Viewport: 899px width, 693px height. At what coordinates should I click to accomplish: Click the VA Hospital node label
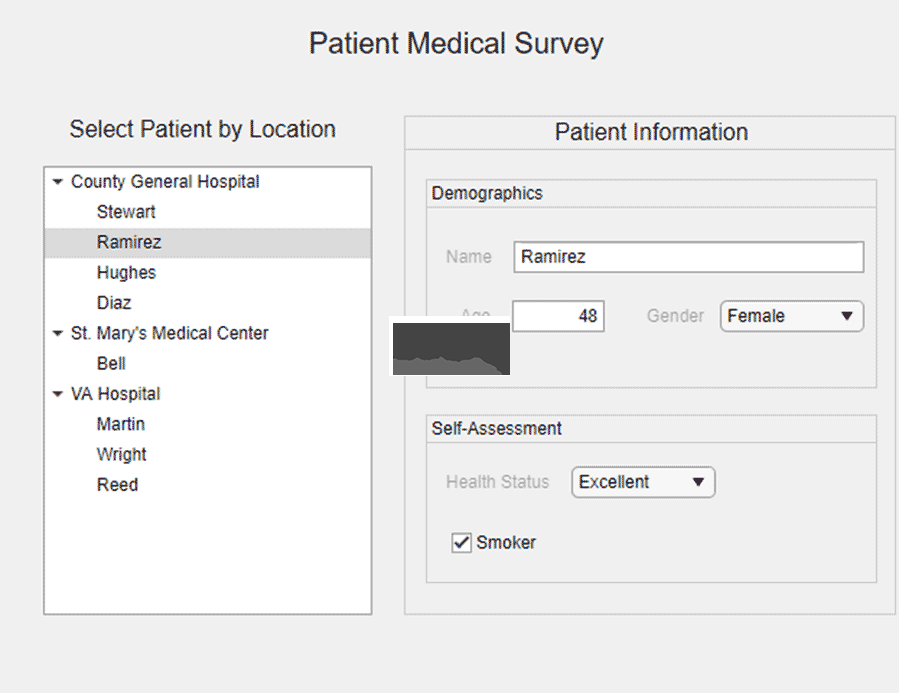(115, 394)
